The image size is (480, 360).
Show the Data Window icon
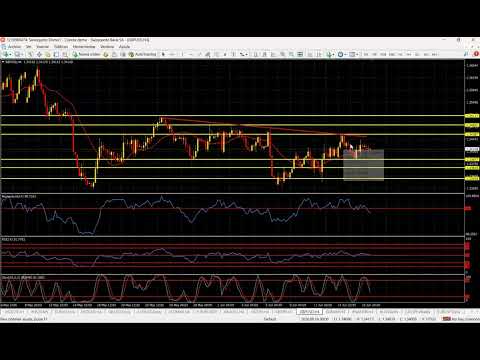point(39,54)
